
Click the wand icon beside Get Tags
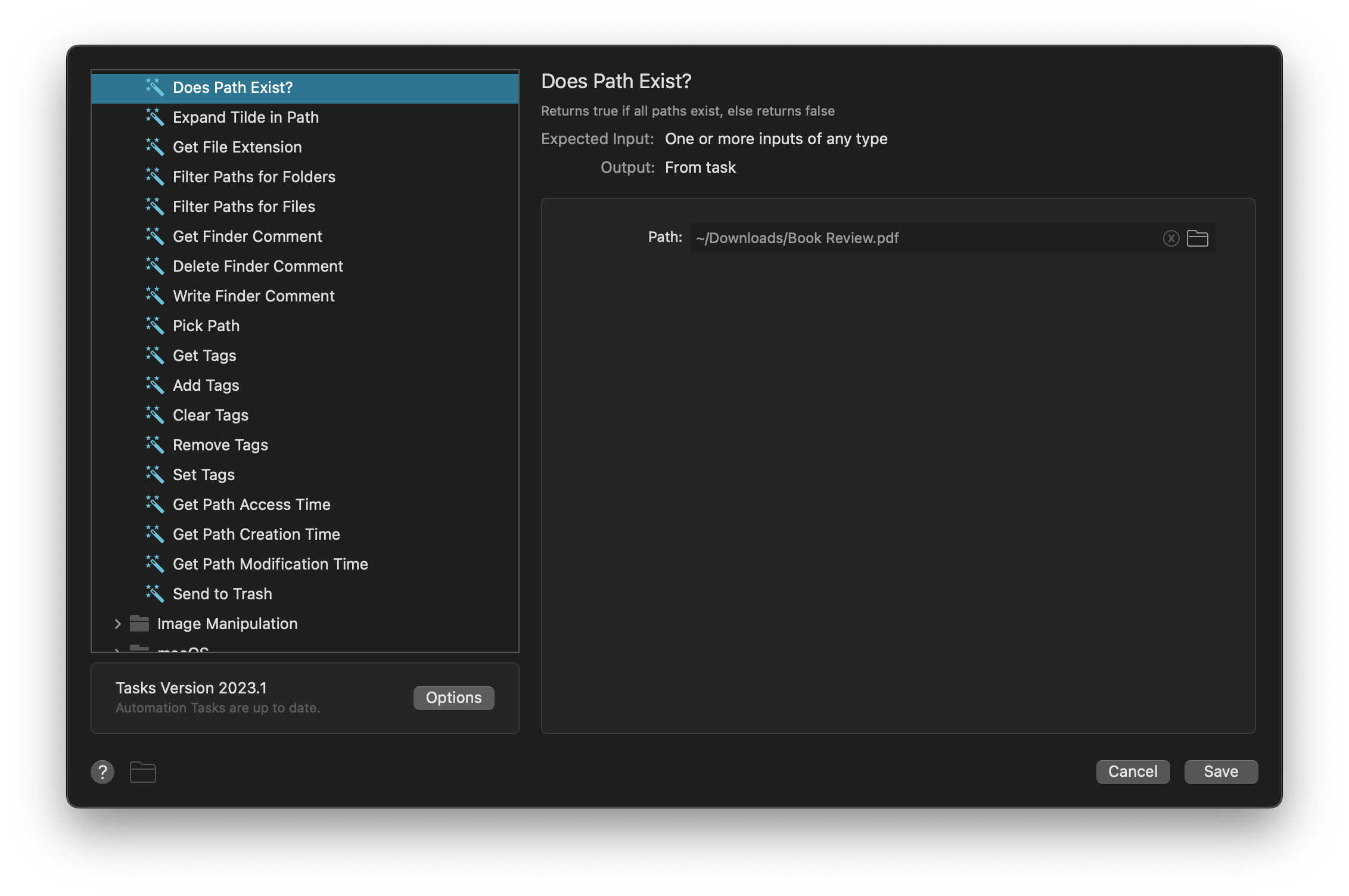click(156, 355)
